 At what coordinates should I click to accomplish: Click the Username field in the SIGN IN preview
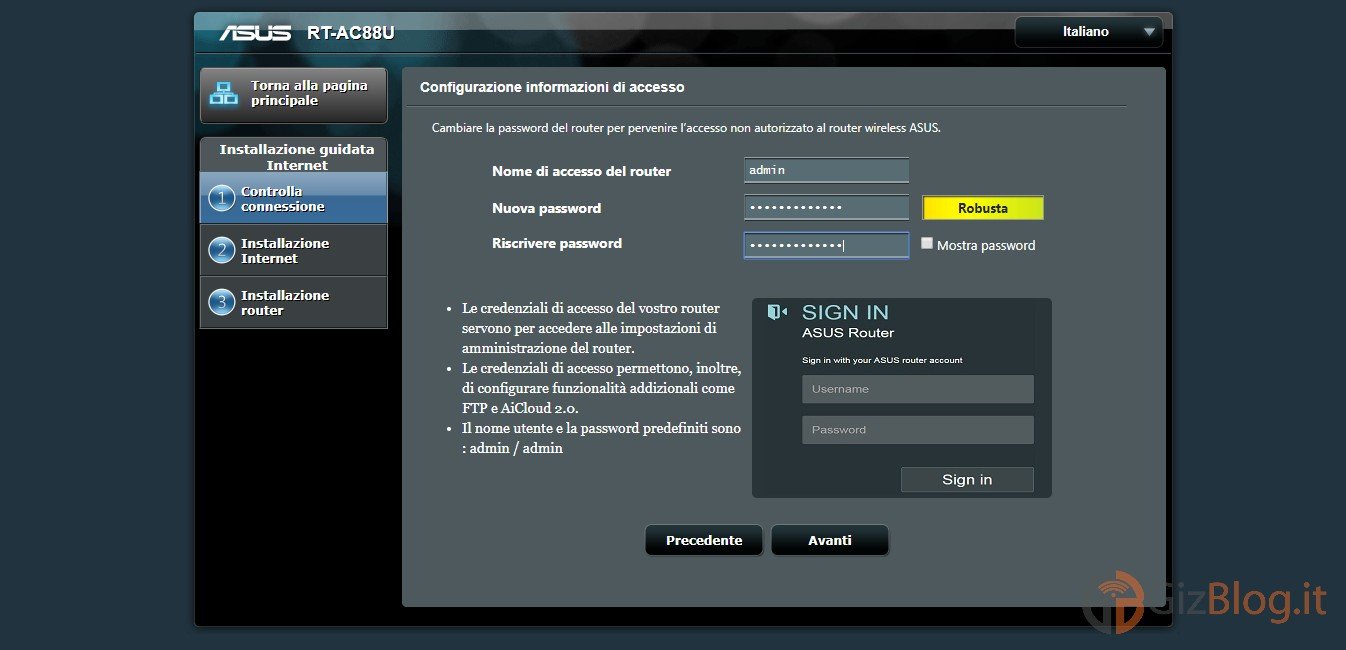coord(918,389)
